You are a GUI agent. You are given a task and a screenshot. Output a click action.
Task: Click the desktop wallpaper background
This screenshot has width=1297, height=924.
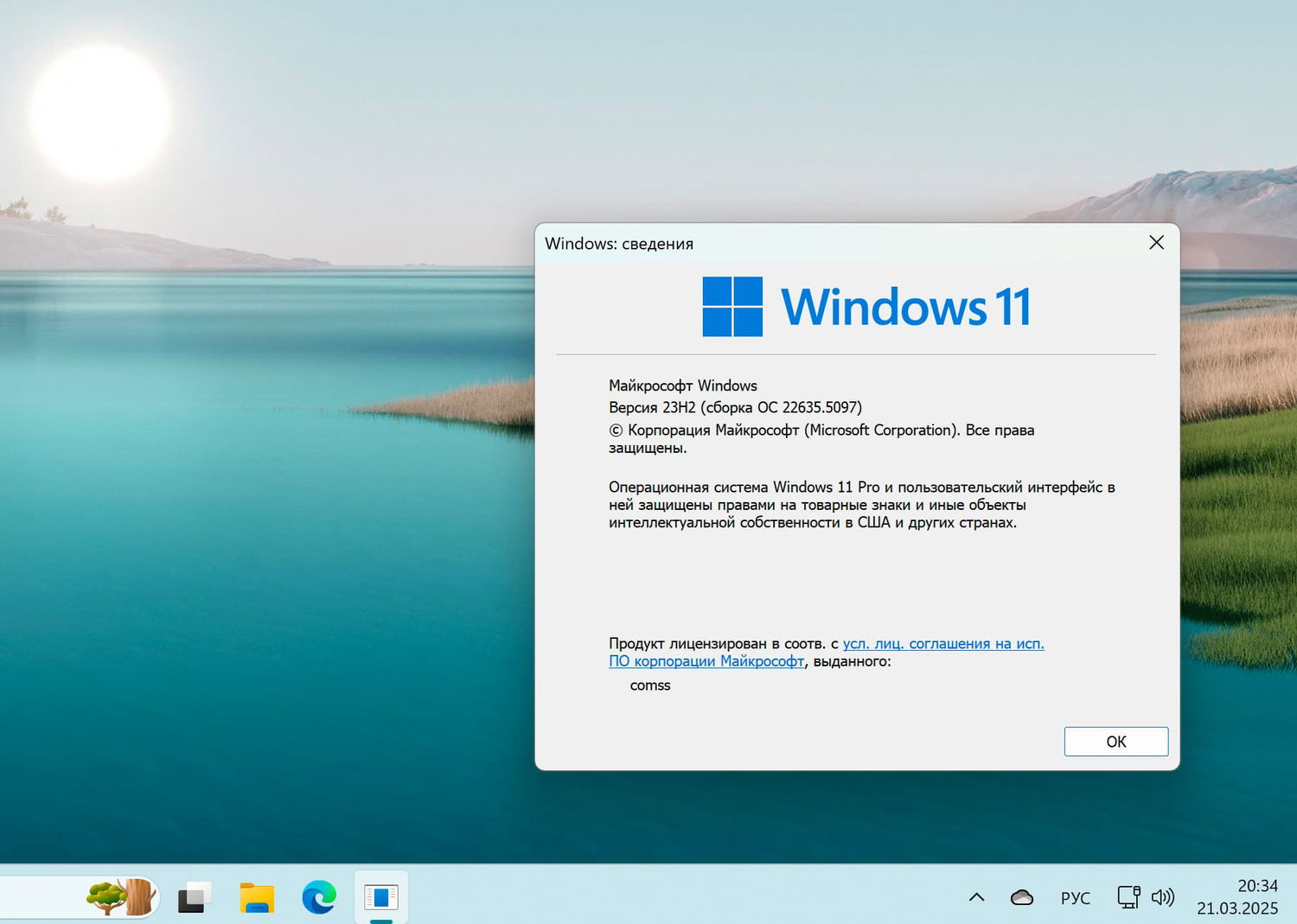[x=259, y=519]
